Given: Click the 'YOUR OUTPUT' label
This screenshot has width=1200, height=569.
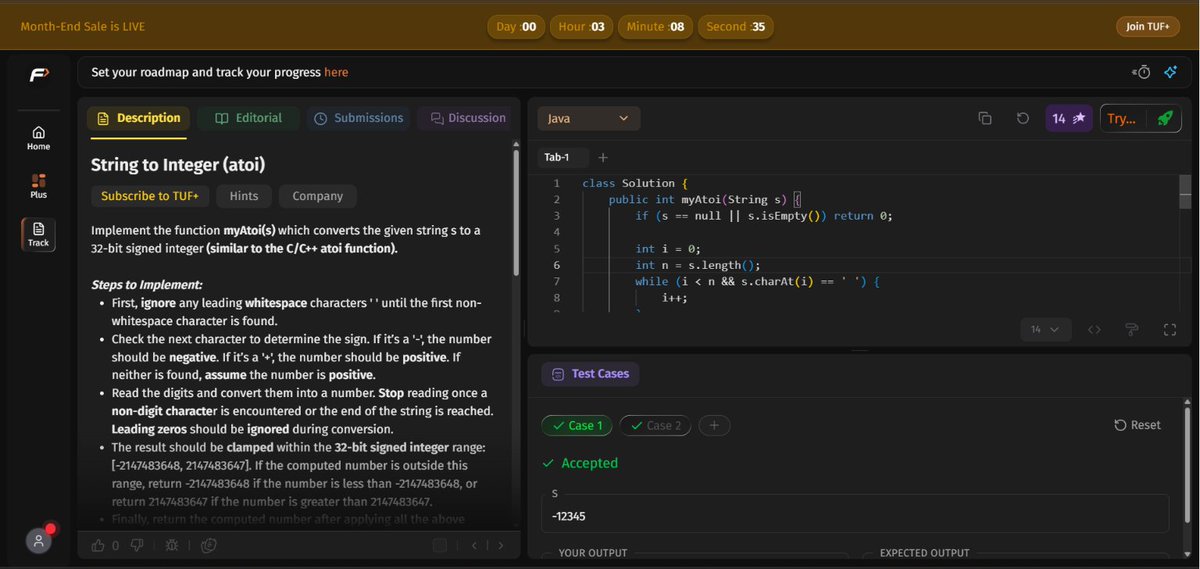Looking at the screenshot, I should [593, 553].
